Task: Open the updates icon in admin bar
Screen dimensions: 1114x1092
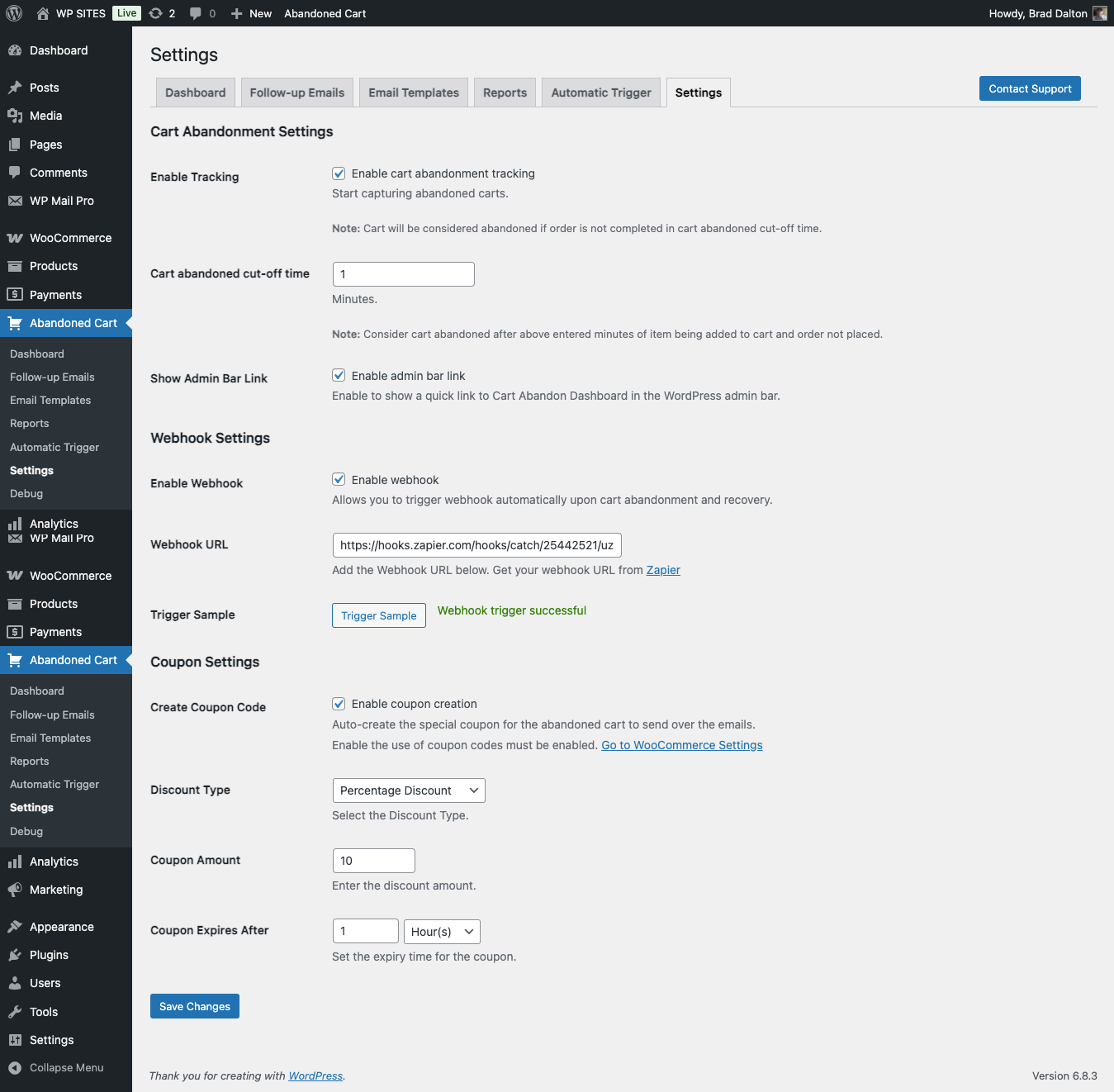Action: pyautogui.click(x=155, y=13)
